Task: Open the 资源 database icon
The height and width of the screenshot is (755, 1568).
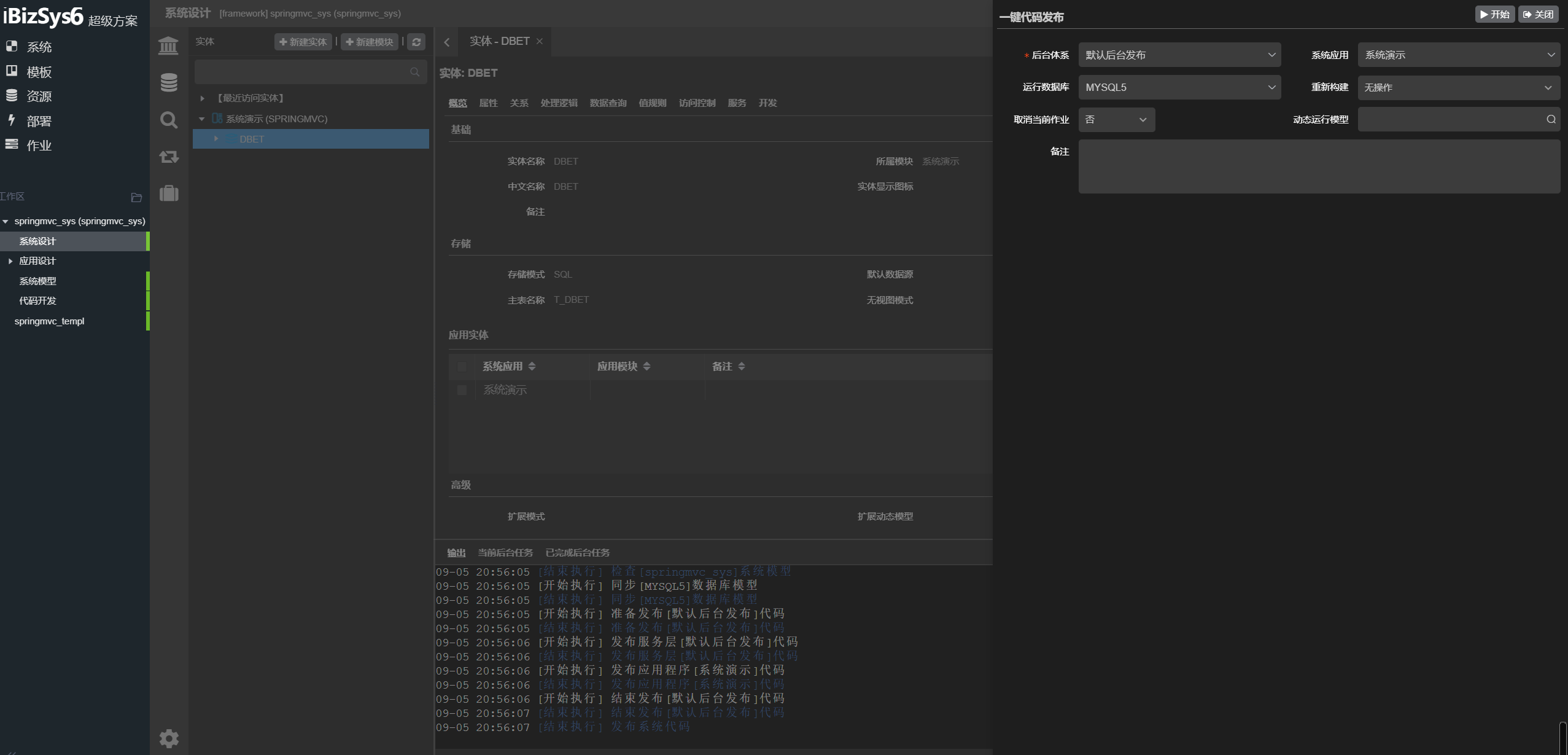Action: [12, 95]
